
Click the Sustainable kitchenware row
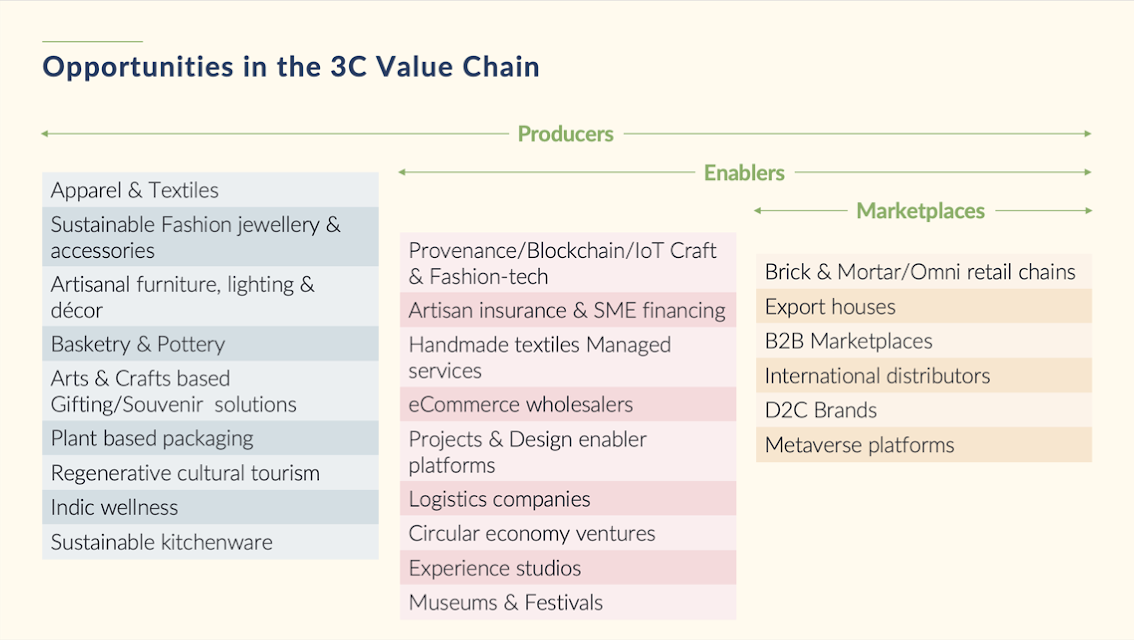(210, 542)
